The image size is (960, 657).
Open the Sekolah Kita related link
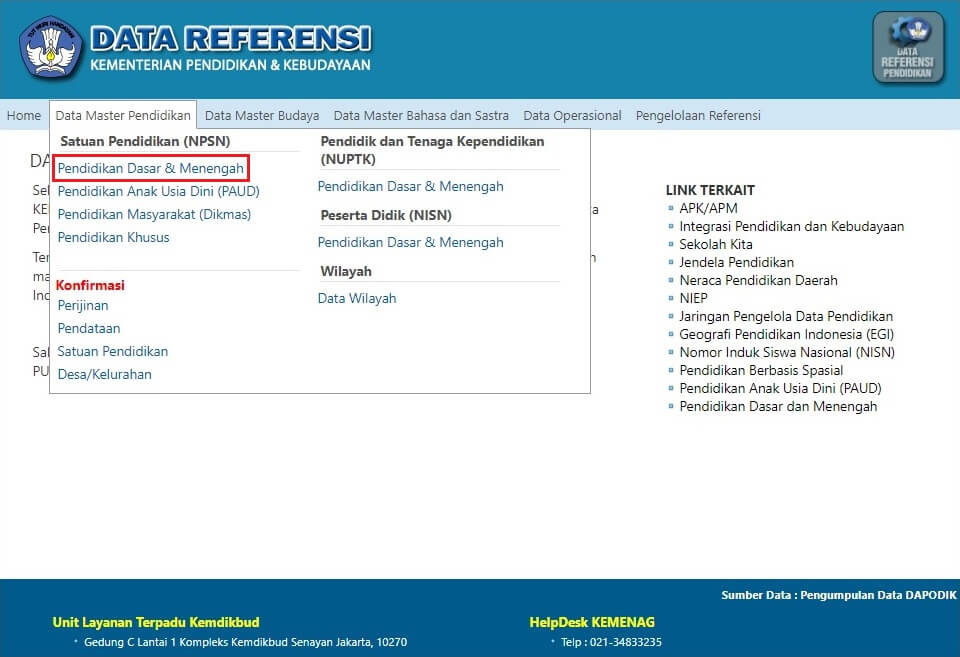pos(716,244)
